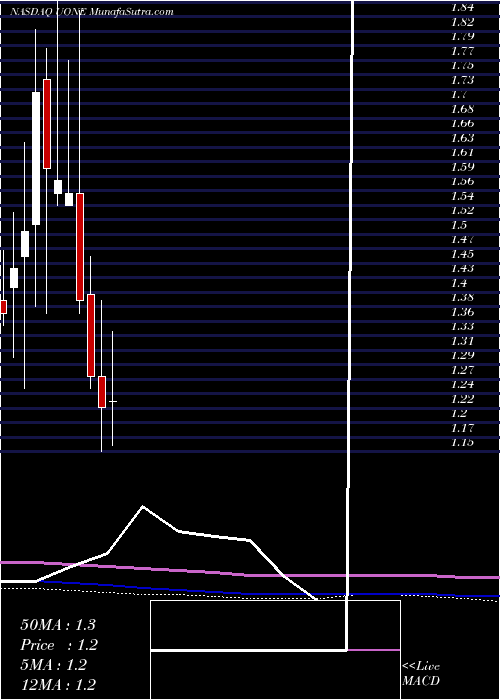Click the 1.61 price axis label
This screenshot has width=500, height=700.
click(462, 152)
